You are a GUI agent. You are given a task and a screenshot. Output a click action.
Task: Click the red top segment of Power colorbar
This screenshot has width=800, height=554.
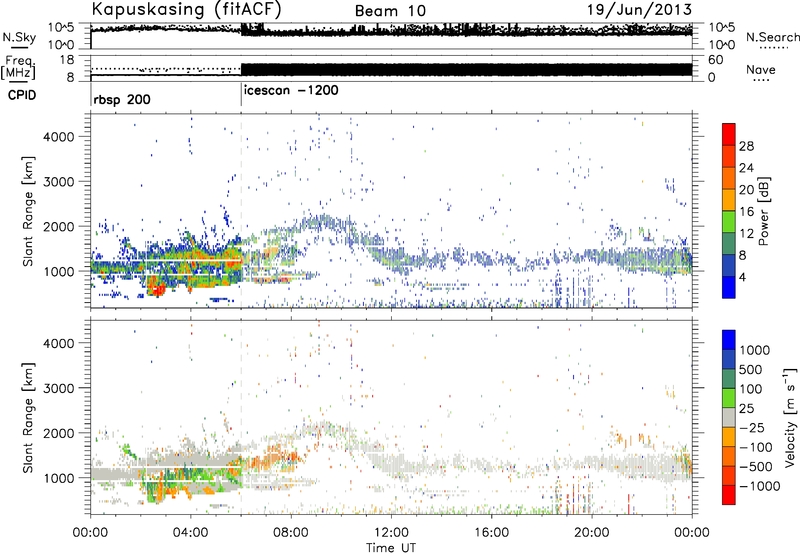point(729,134)
